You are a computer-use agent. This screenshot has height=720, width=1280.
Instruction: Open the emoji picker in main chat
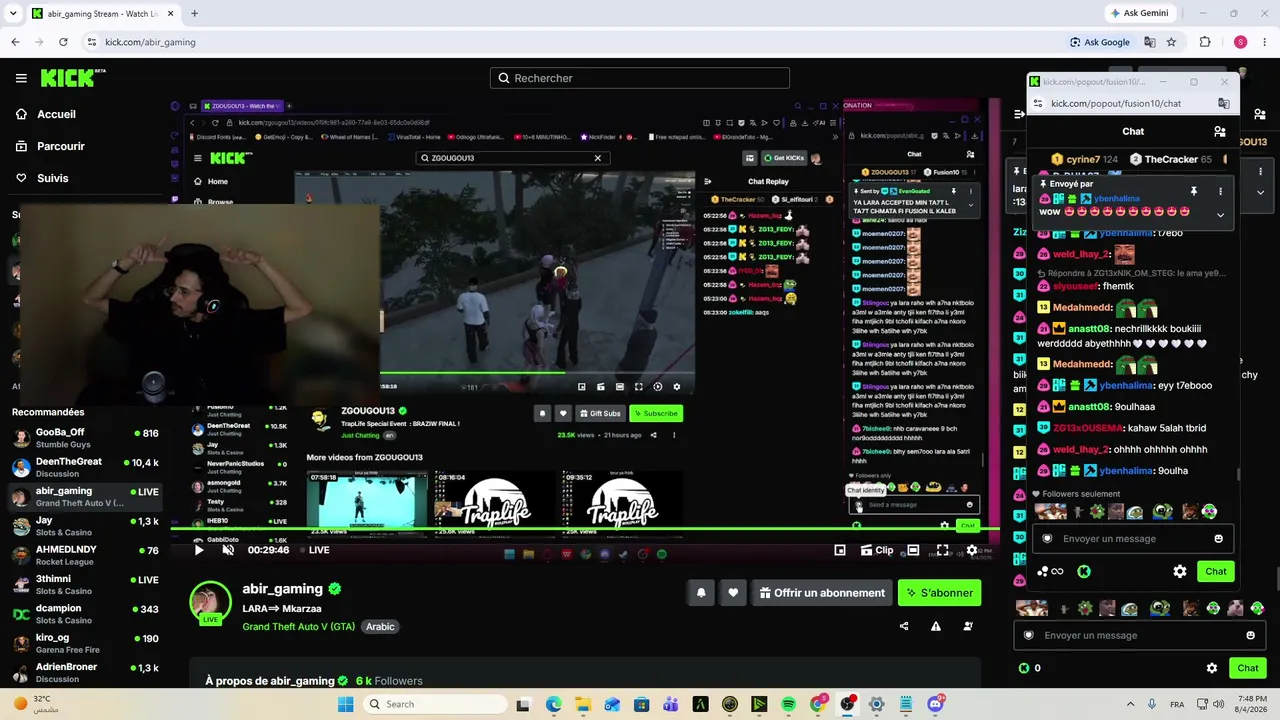(1250, 635)
